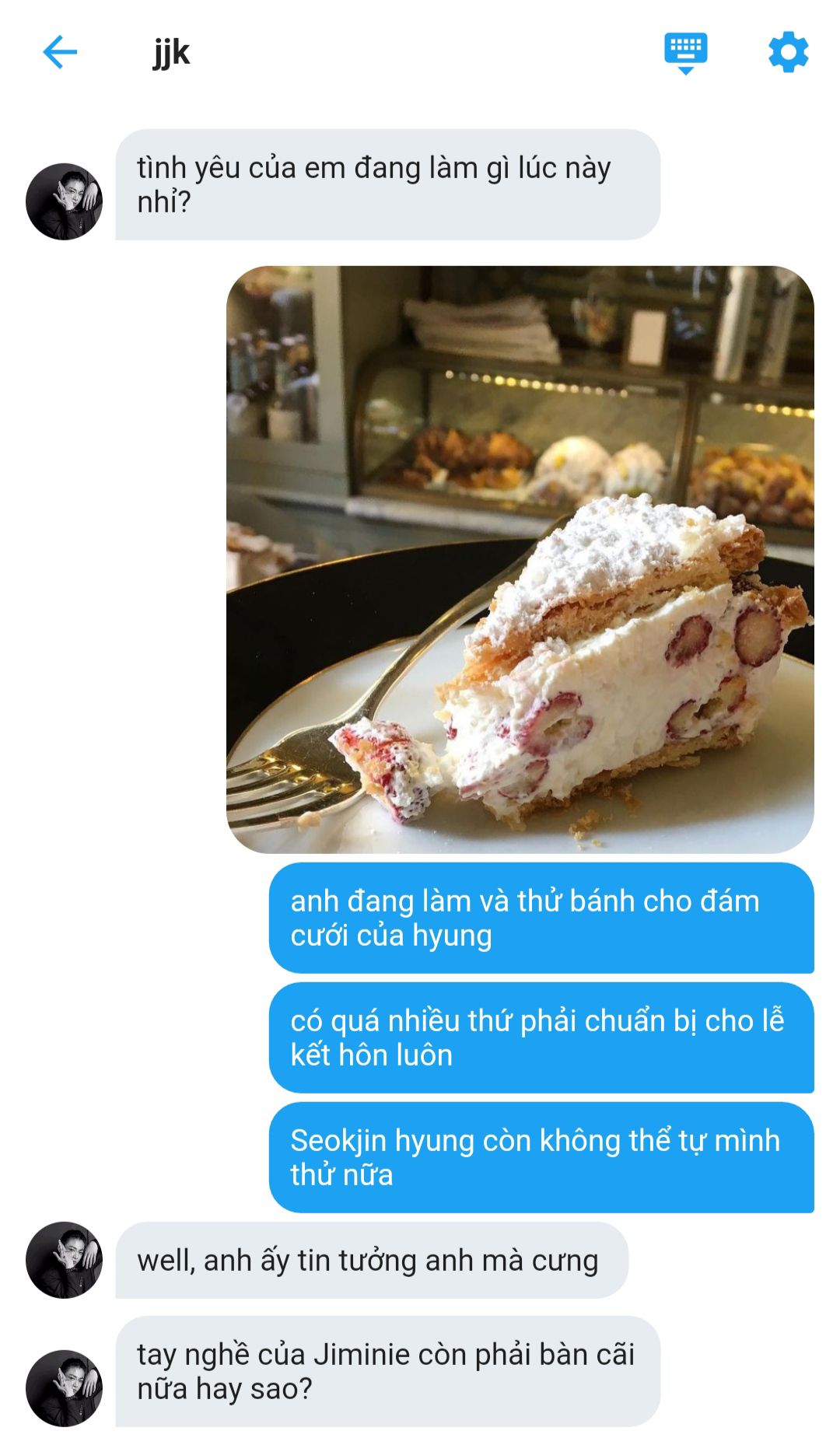The image size is (840, 1438).
Task: Select message 'anh đang làm và thử bánh'
Action: 541,918
